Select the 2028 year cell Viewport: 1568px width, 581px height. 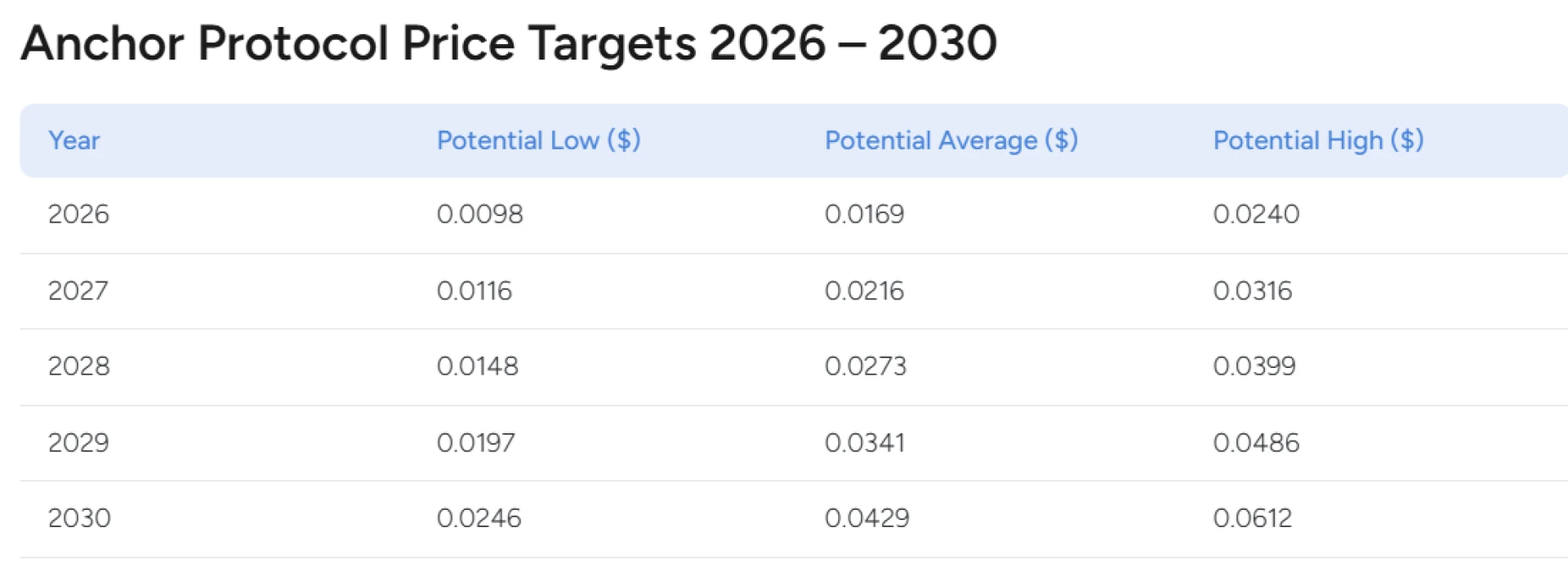click(78, 366)
